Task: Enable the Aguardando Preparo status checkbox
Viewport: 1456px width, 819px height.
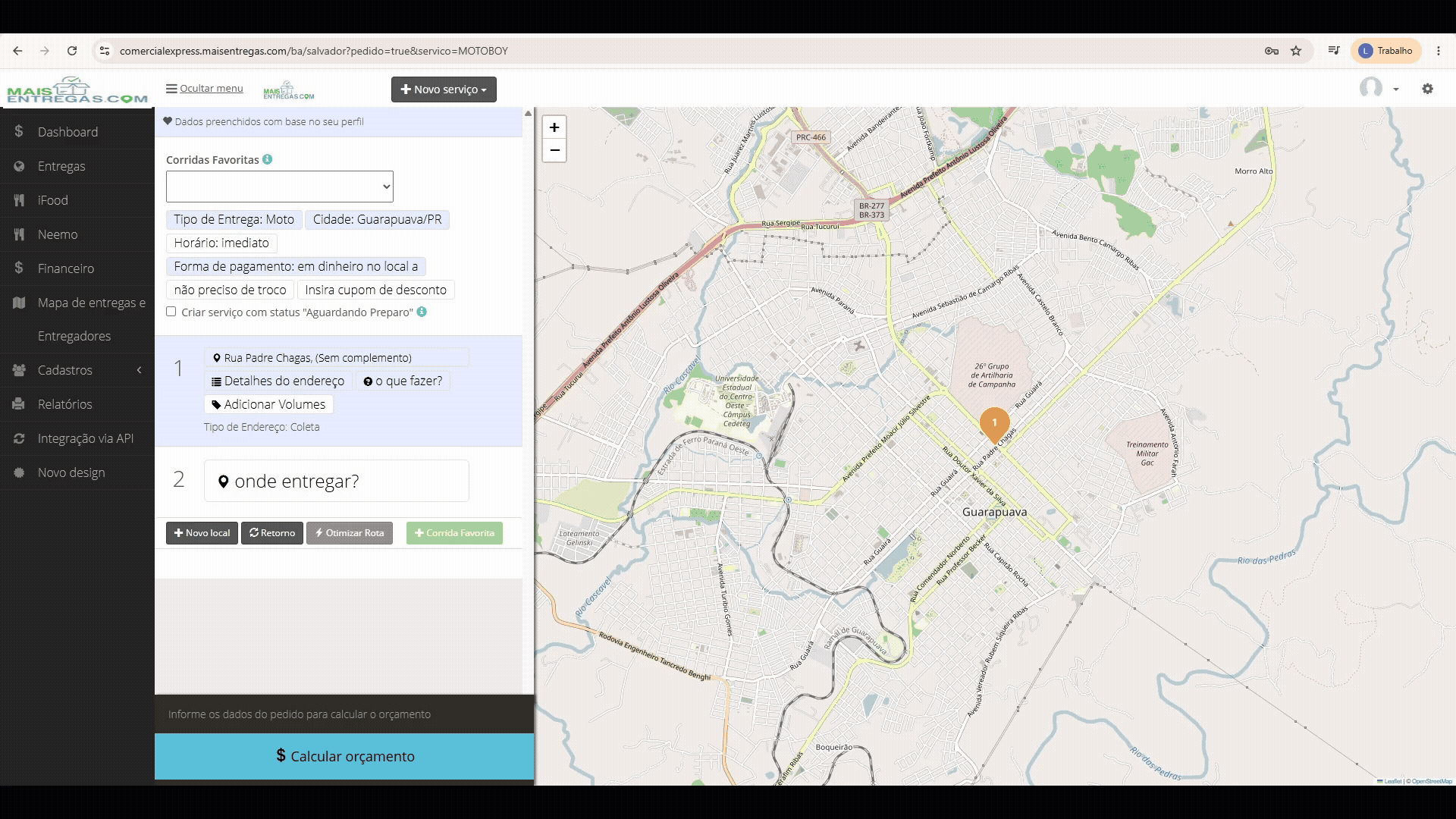Action: click(x=171, y=312)
